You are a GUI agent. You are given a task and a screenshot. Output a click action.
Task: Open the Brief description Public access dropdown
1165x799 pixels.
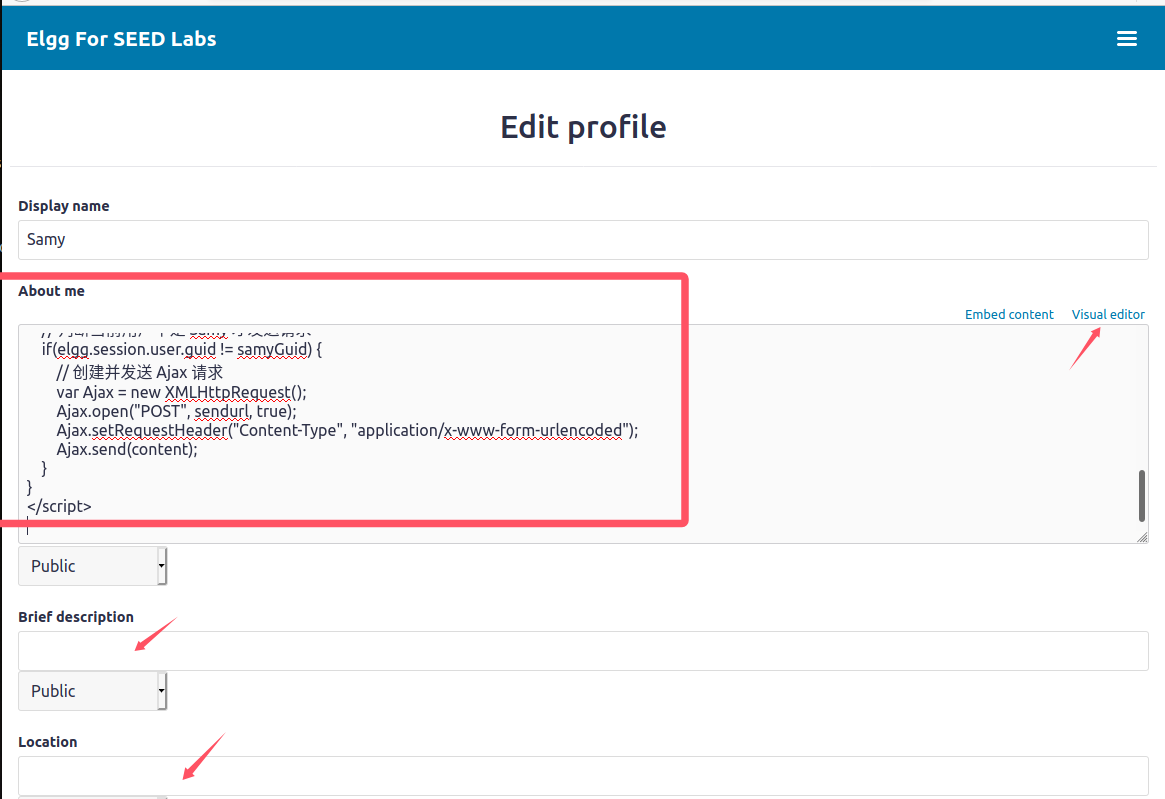[x=93, y=691]
